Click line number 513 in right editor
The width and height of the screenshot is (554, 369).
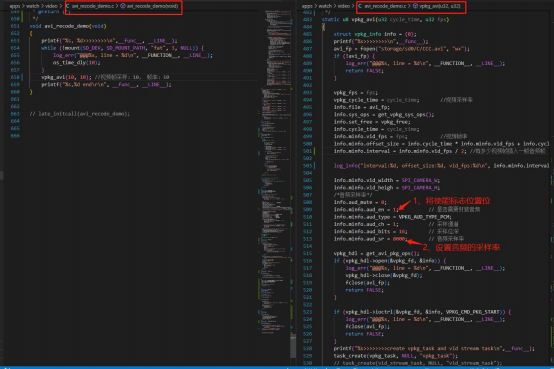(x=307, y=239)
